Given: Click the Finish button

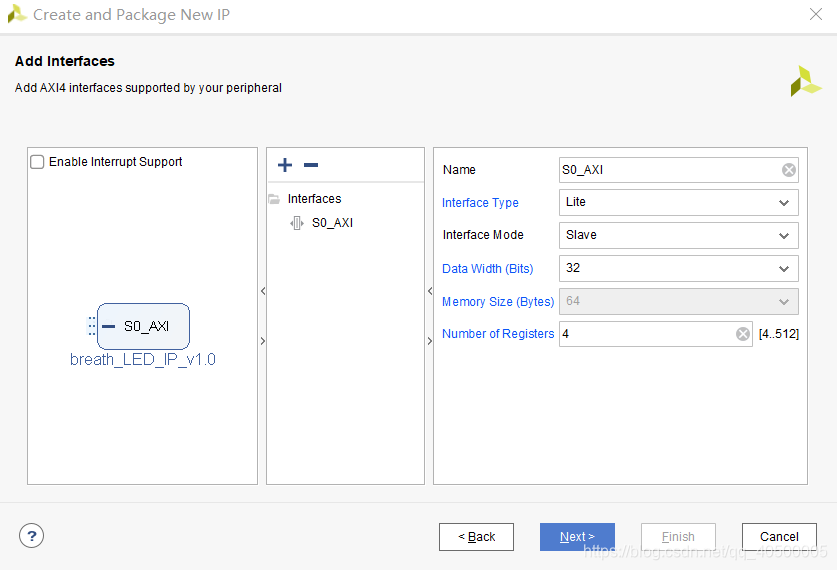Looking at the screenshot, I should [x=678, y=537].
